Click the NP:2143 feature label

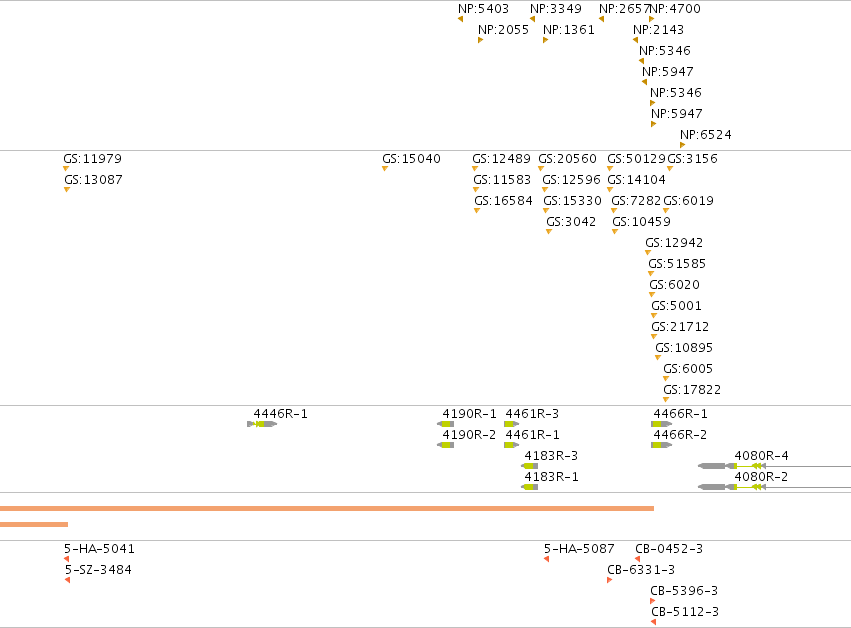658,30
